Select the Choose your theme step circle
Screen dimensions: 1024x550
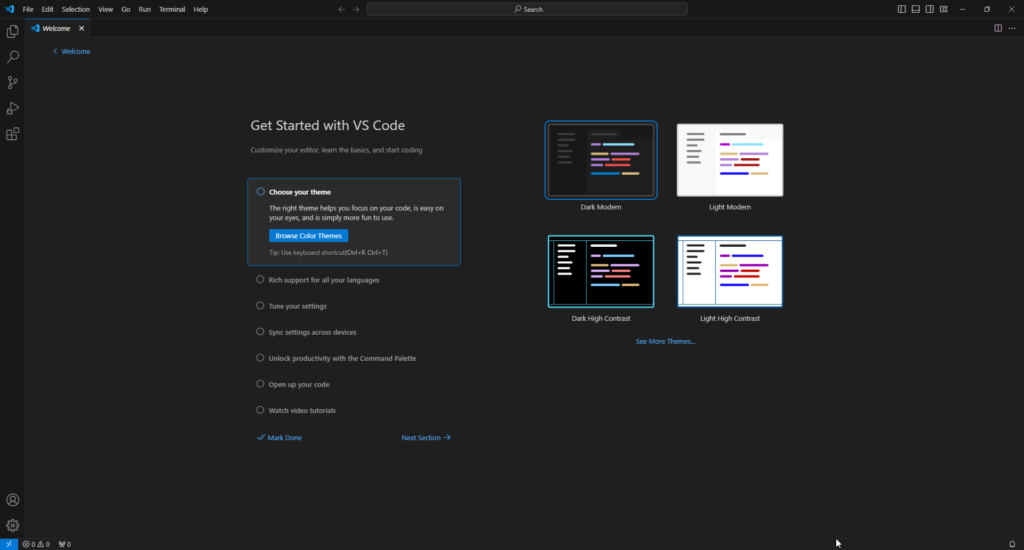[261, 191]
